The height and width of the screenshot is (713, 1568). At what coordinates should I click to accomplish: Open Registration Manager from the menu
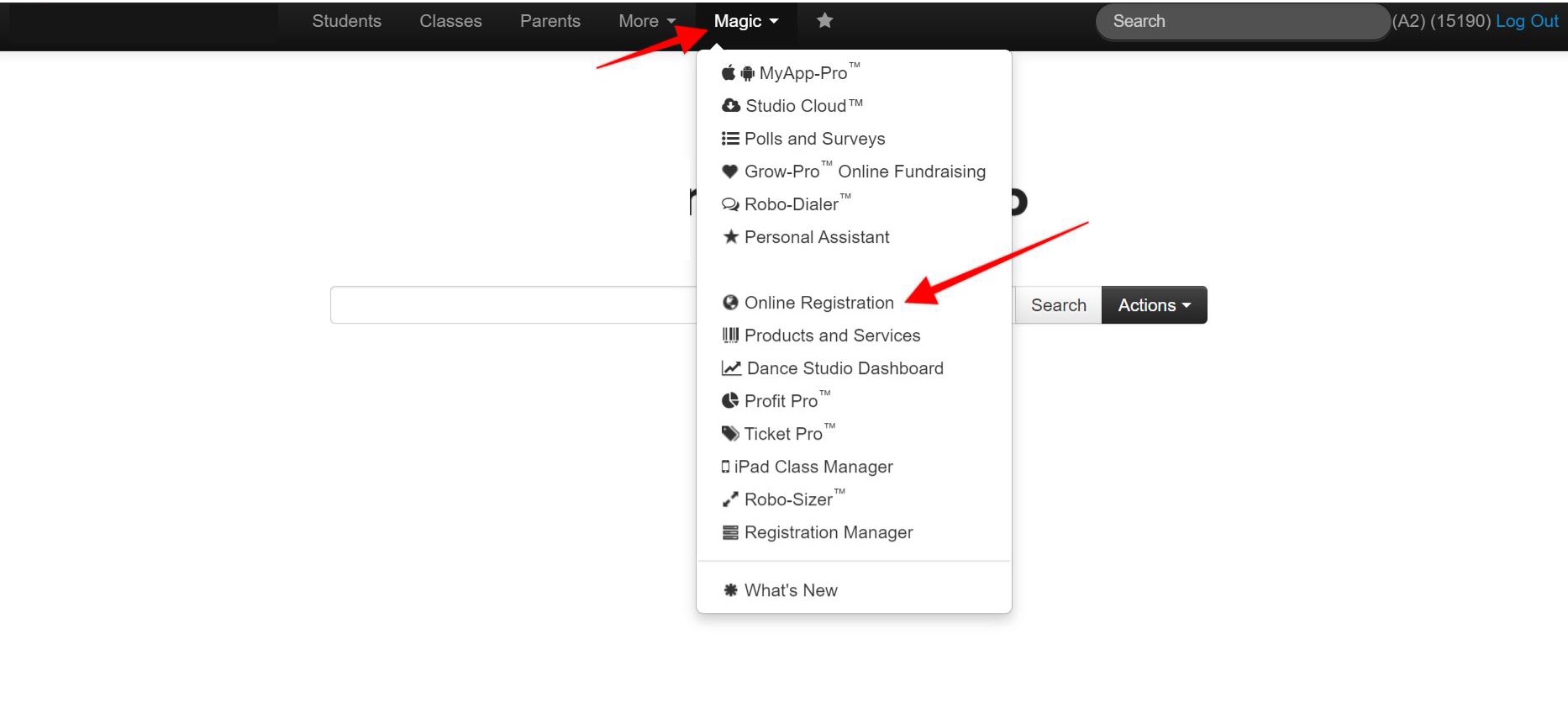point(828,532)
